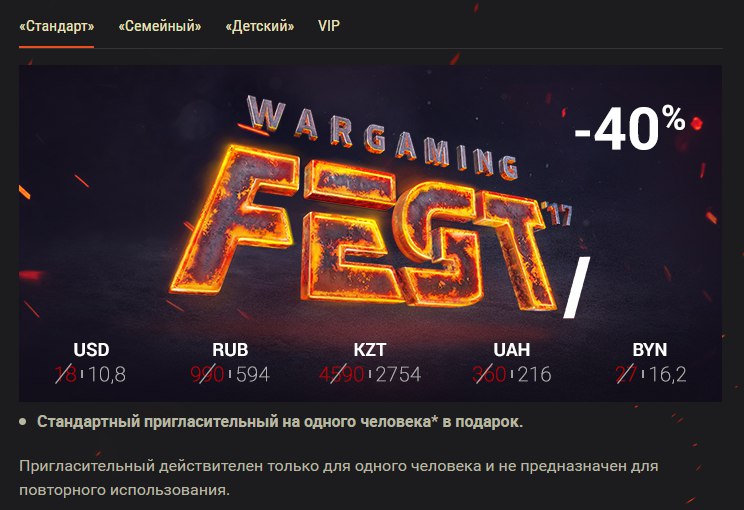Click the discounted 216 UAH price
Screen dimensions: 744x510
pos(534,375)
